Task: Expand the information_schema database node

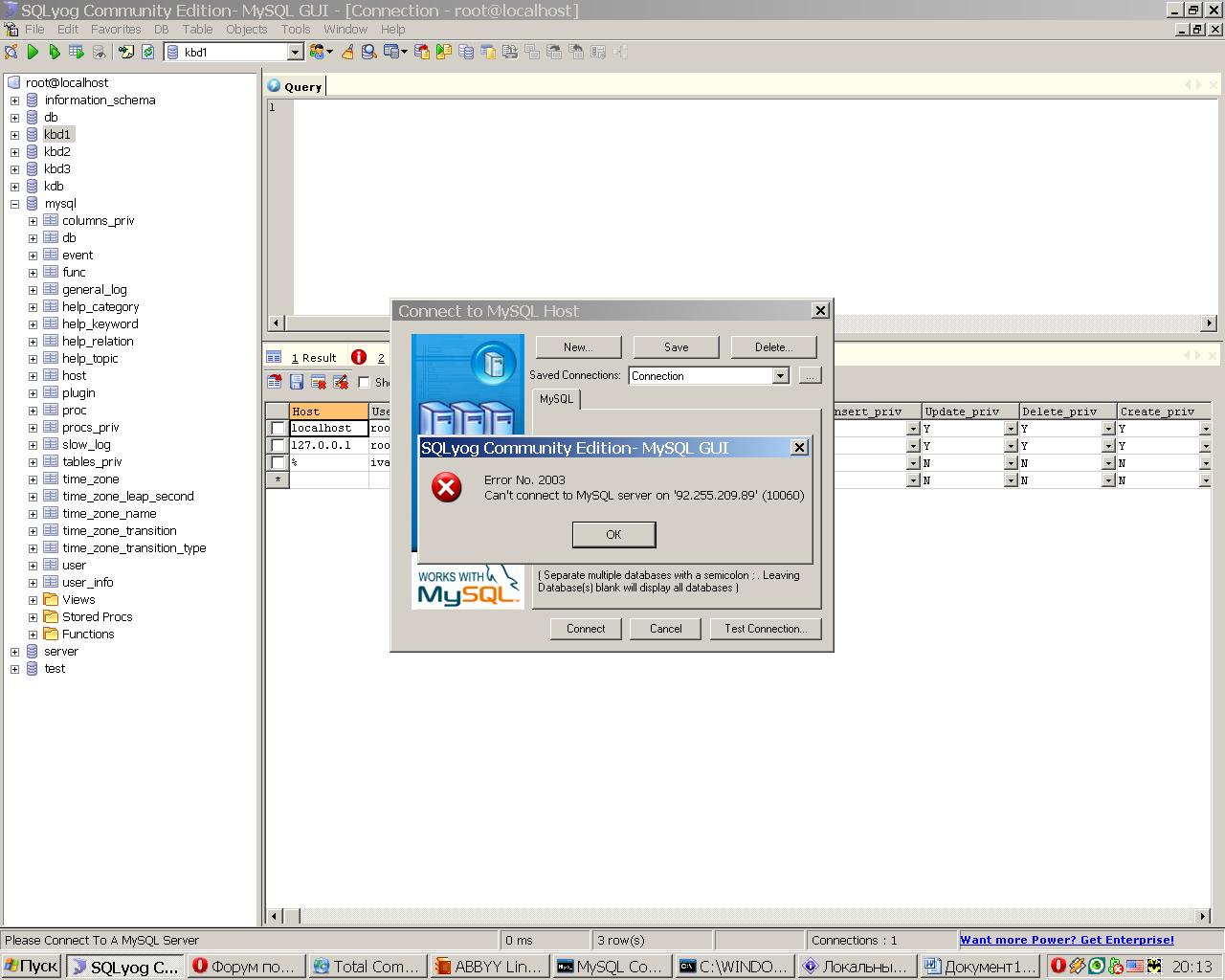Action: 14,100
